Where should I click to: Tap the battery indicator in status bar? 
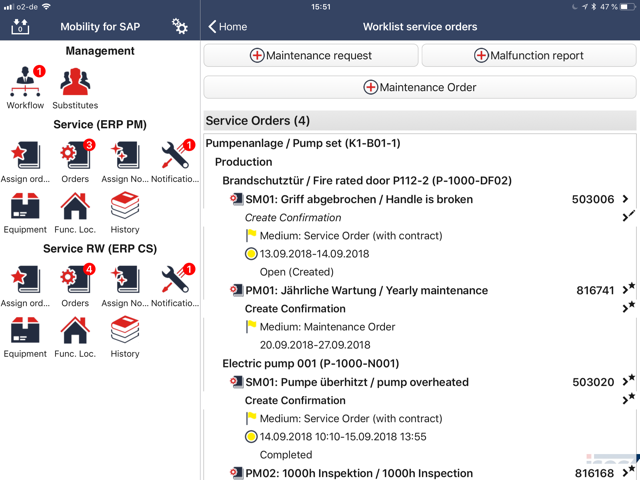[x=627, y=7]
